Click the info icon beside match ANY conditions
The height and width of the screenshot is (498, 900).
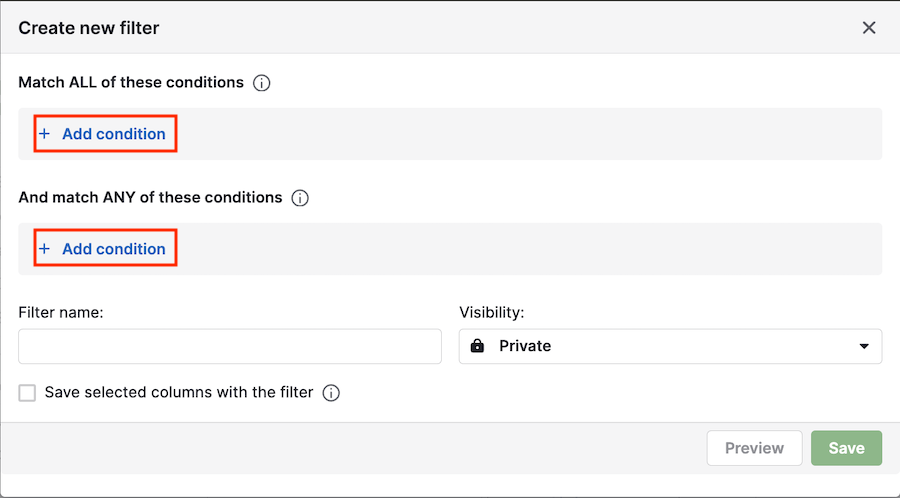tap(300, 198)
